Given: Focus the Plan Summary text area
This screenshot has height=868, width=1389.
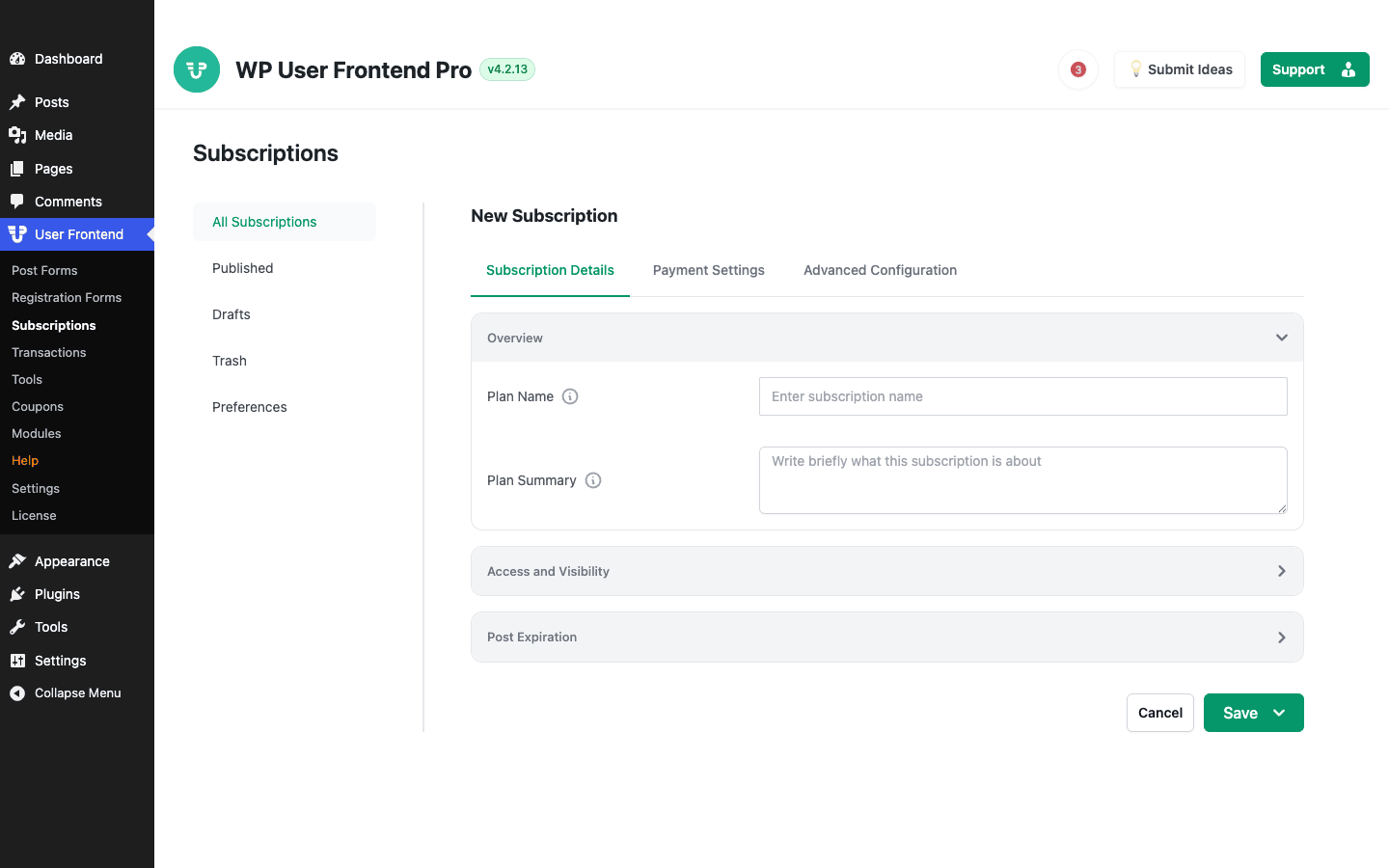Looking at the screenshot, I should click(x=1023, y=480).
